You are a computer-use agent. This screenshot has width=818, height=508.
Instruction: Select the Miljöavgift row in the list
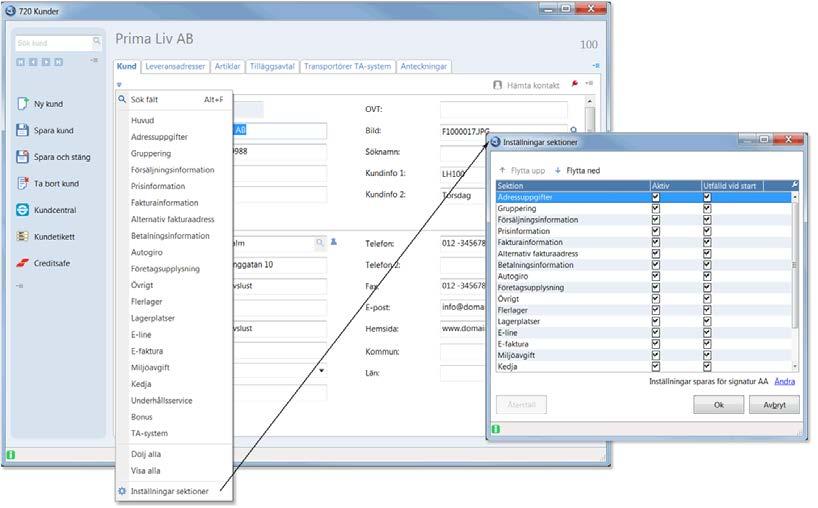coord(644,355)
